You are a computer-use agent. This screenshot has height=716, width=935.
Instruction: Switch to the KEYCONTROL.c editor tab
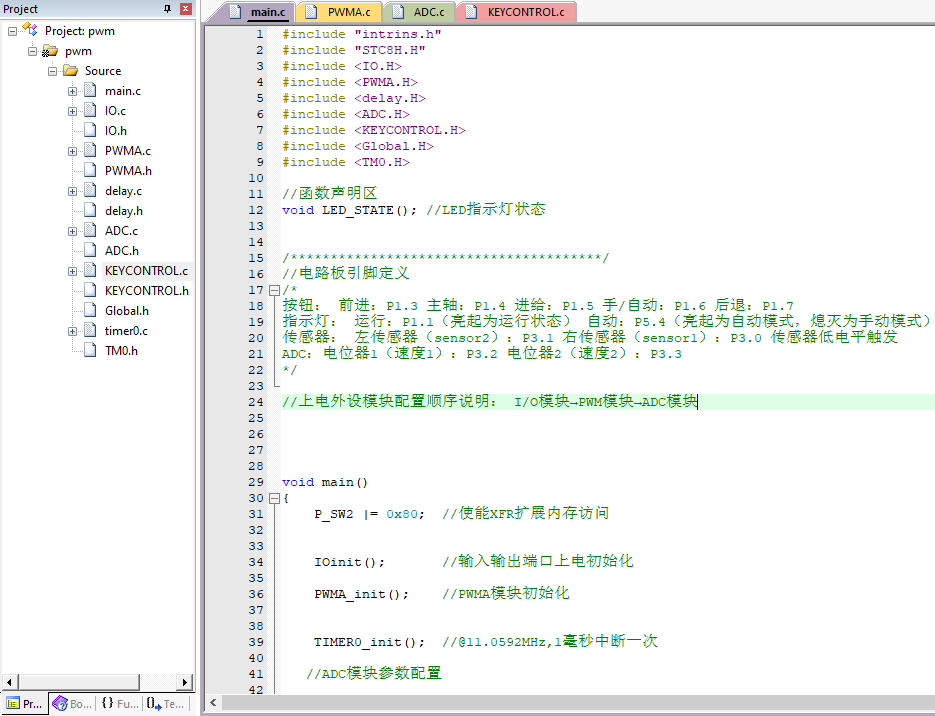point(517,12)
